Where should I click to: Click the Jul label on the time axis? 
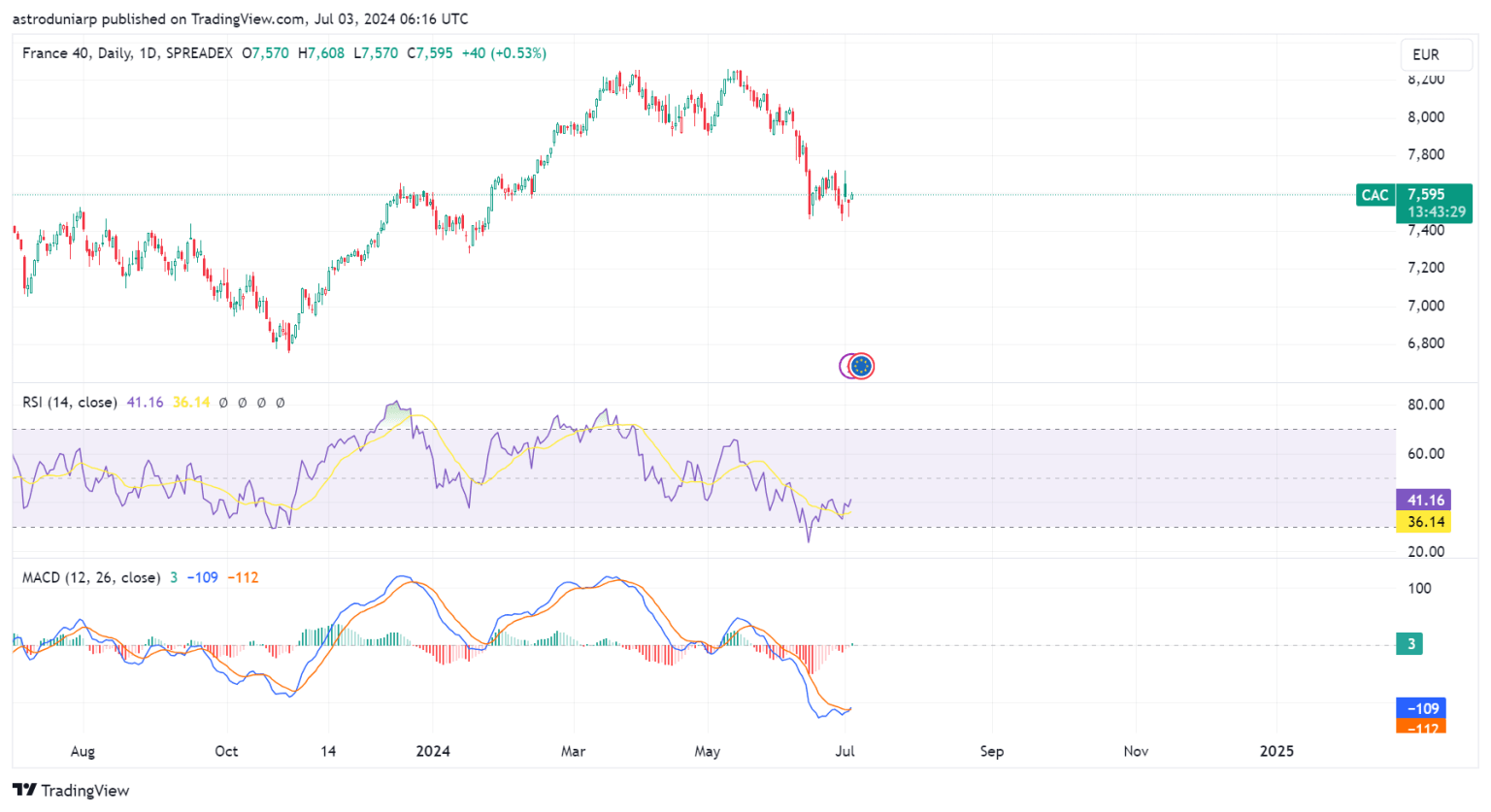(x=844, y=751)
